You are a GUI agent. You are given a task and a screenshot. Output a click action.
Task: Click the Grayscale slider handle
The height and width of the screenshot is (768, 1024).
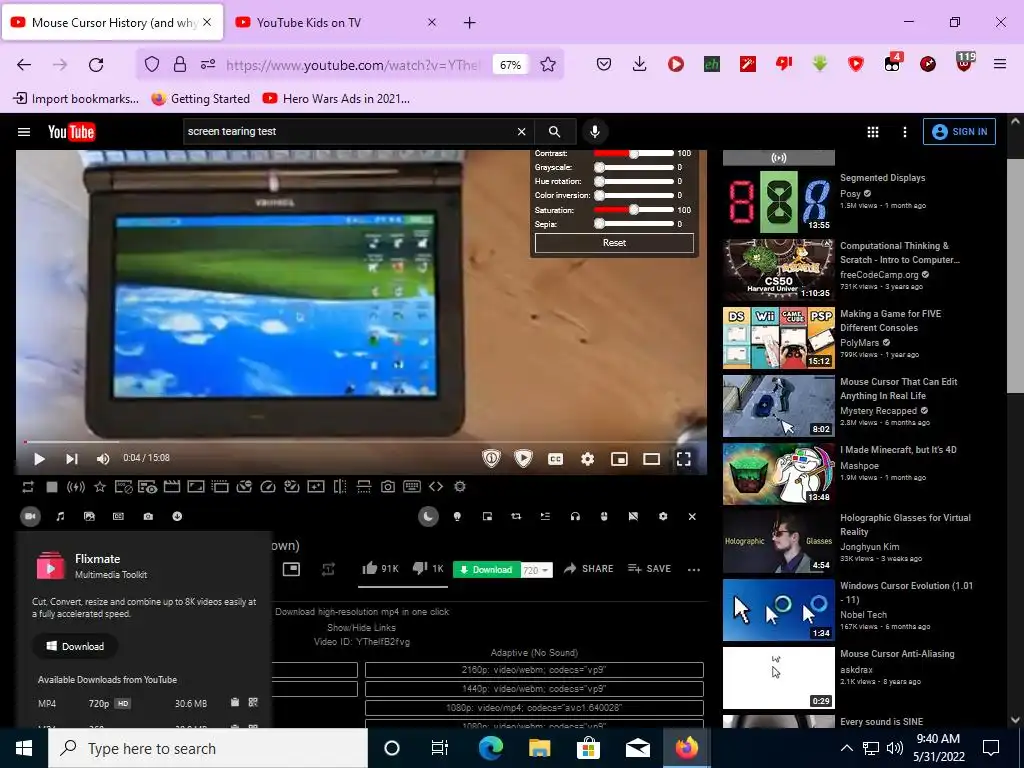pos(600,167)
